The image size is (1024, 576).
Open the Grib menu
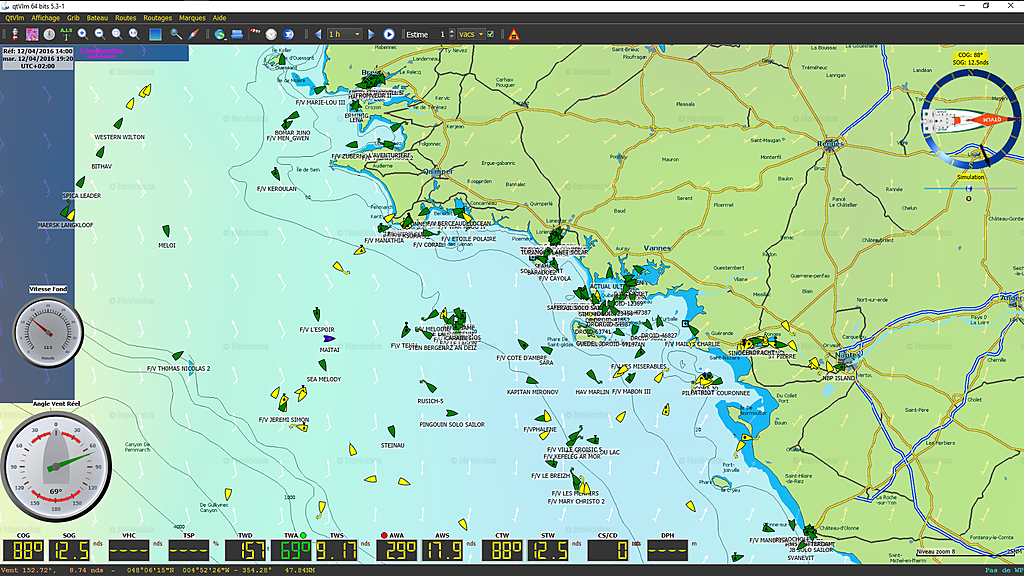point(73,18)
